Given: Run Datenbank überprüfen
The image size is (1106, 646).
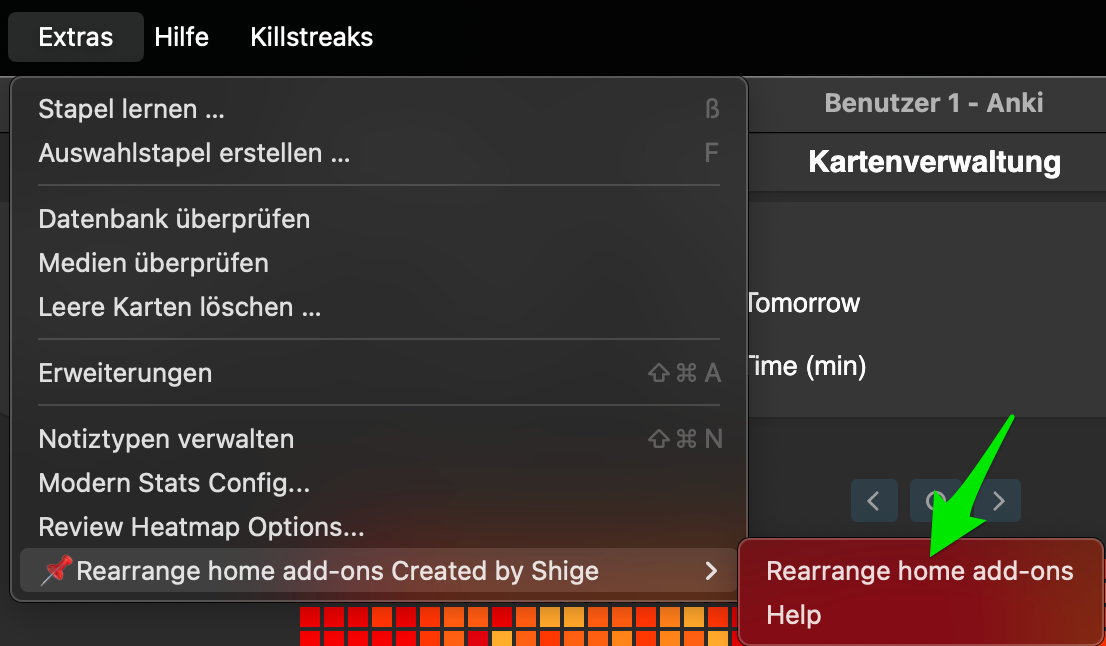Looking at the screenshot, I should pos(174,219).
